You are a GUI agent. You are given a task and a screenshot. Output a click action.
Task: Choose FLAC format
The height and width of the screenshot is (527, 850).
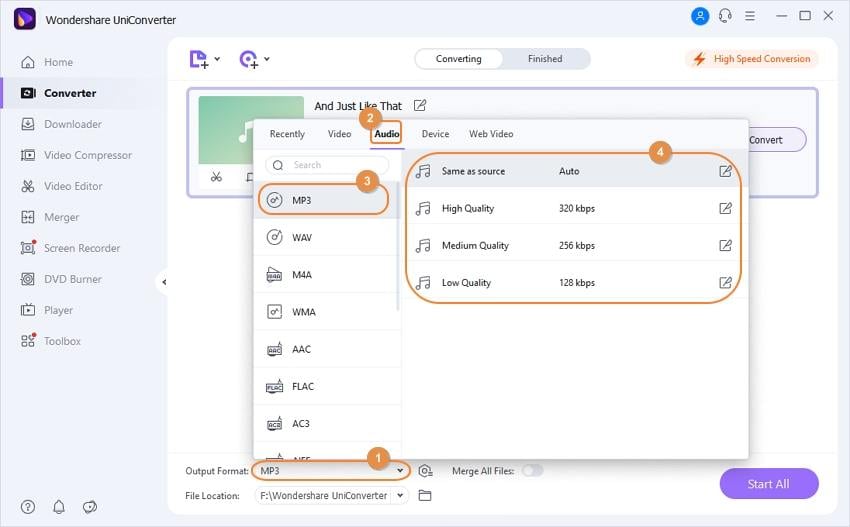(327, 387)
